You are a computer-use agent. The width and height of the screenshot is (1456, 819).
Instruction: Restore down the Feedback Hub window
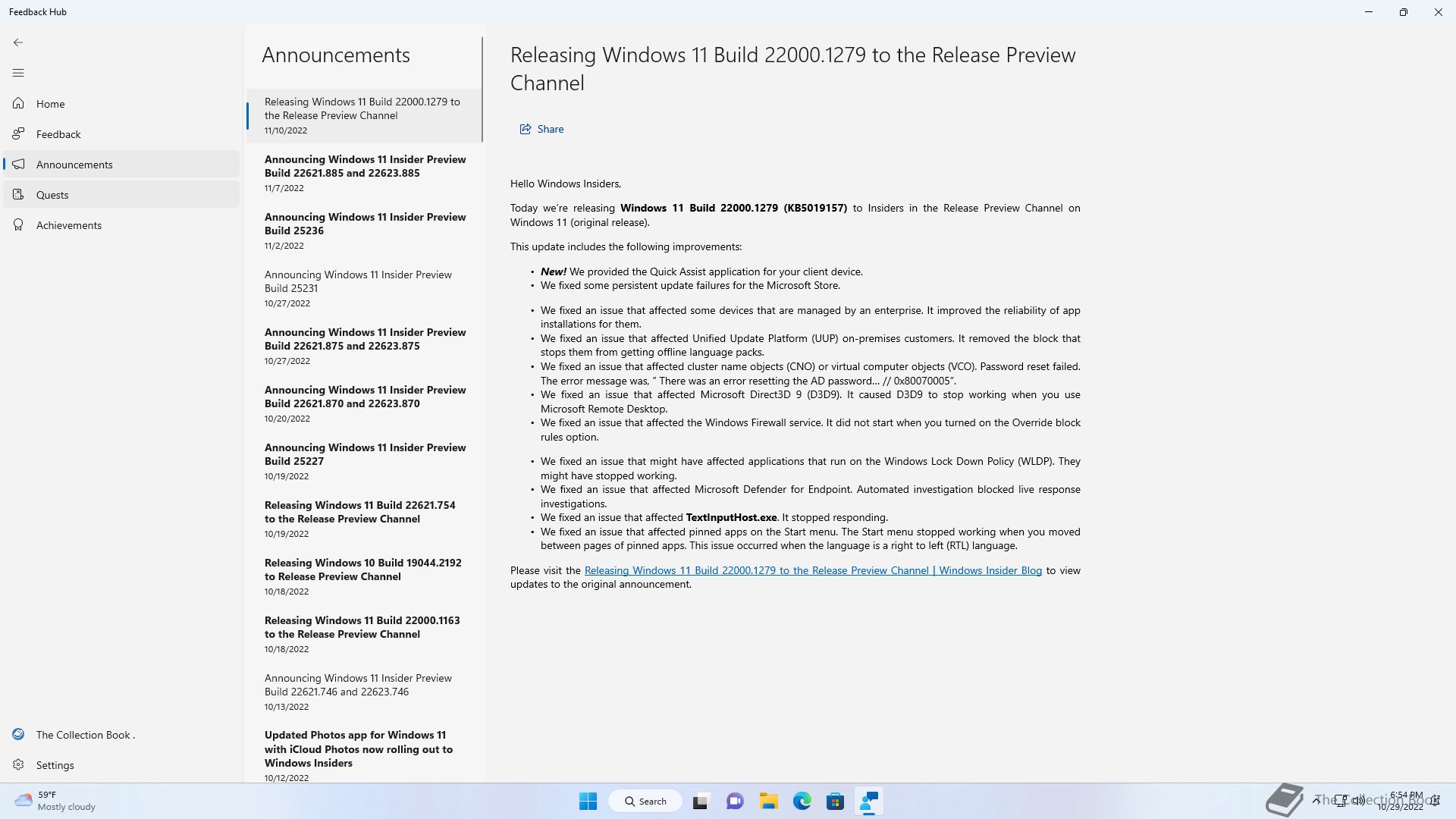click(1404, 12)
